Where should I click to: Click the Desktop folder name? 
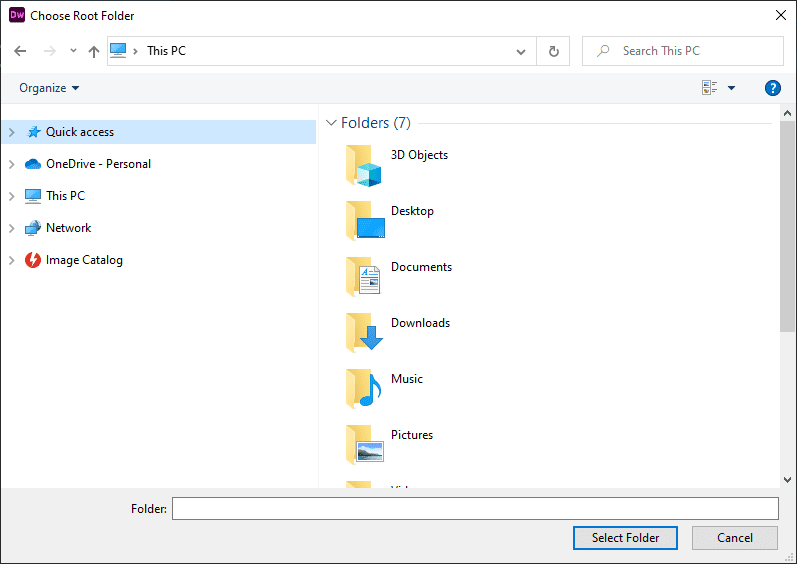tap(412, 211)
